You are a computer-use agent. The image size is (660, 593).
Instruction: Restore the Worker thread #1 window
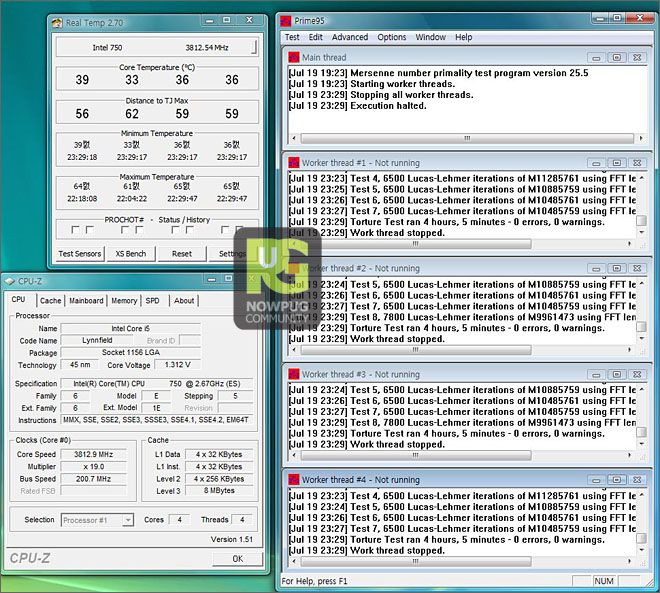(x=617, y=163)
